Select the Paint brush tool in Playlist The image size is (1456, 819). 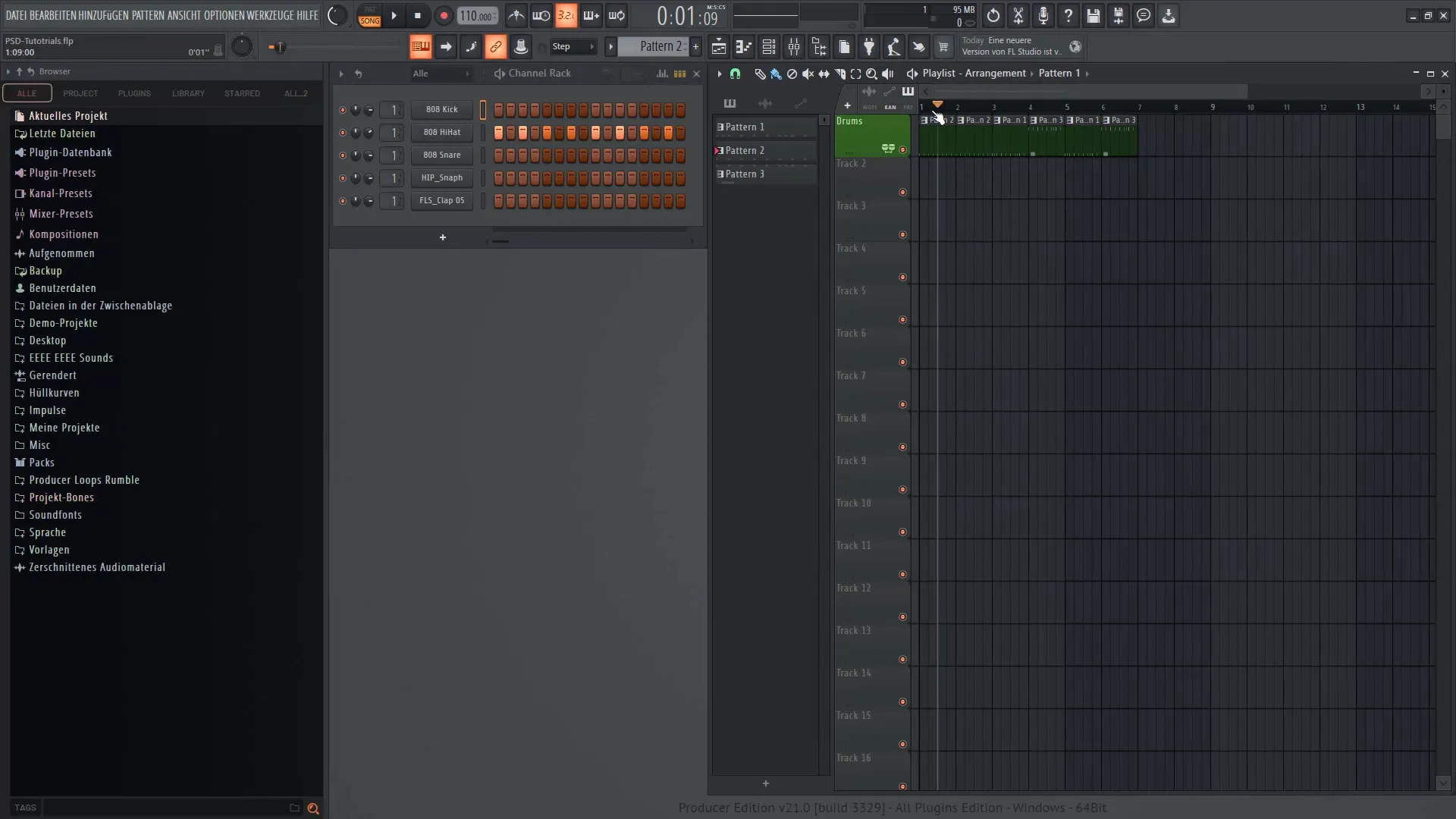coord(776,74)
